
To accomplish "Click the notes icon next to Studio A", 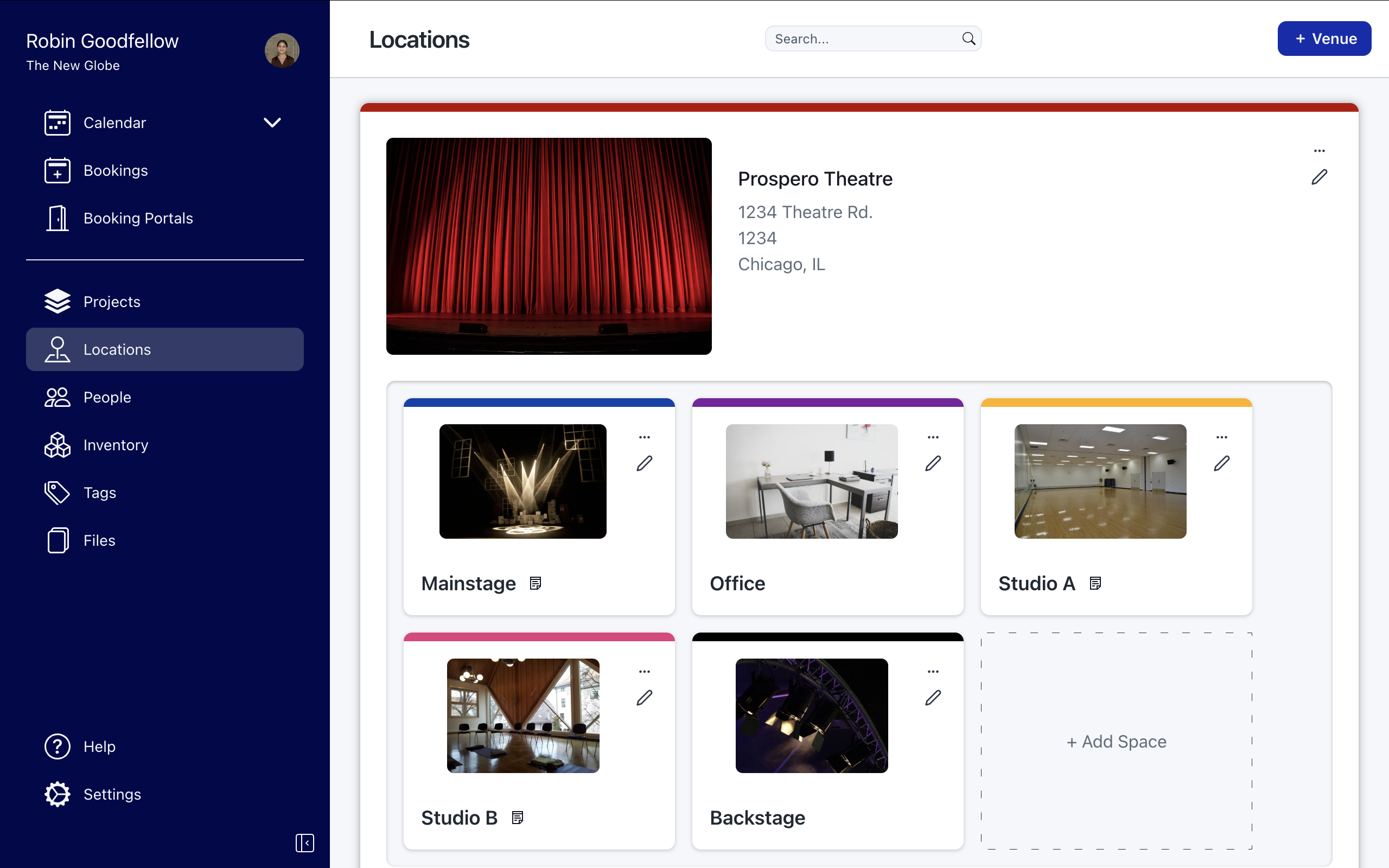I will (1095, 583).
